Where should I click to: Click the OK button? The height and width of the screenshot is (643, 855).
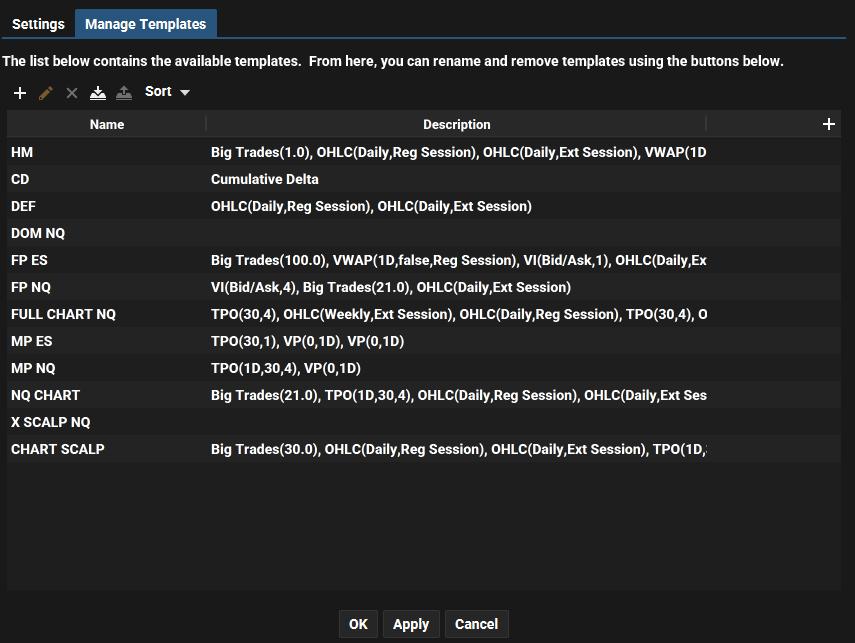(x=358, y=624)
